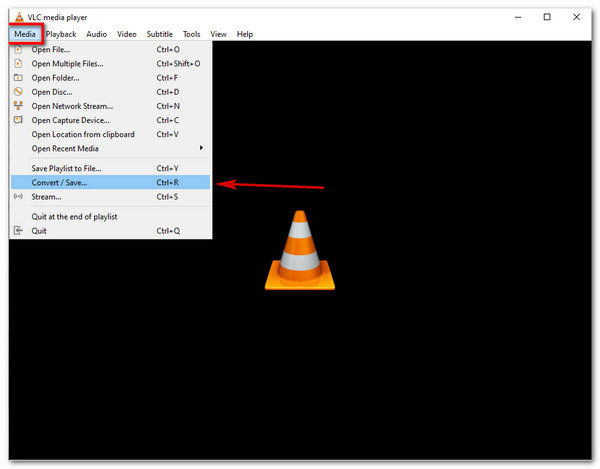Click the Open Network Stream icon
Viewport: 600px width, 469px height.
(x=18, y=106)
